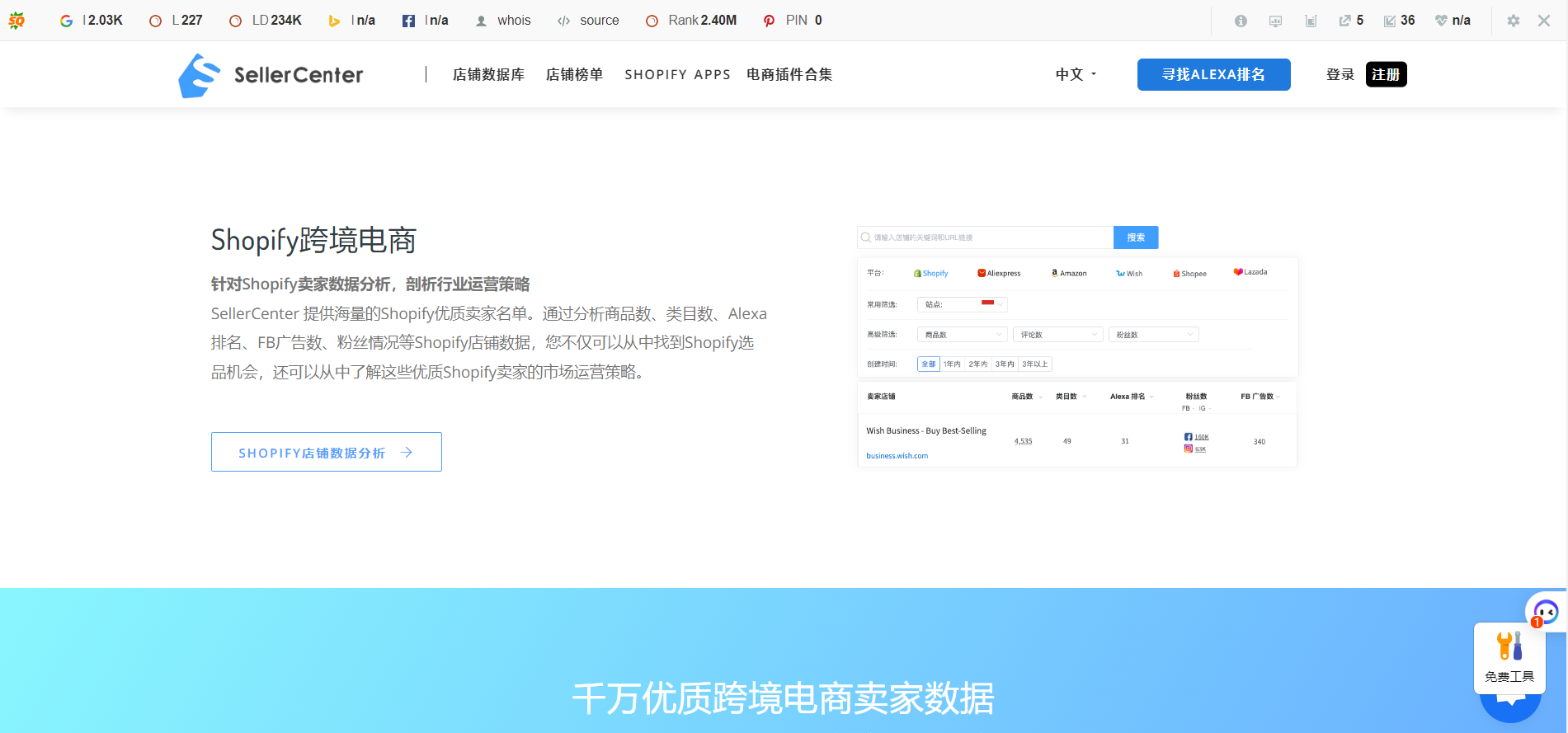Go to the SellerCenter home logo
The height and width of the screenshot is (733, 1568).
pos(271,75)
